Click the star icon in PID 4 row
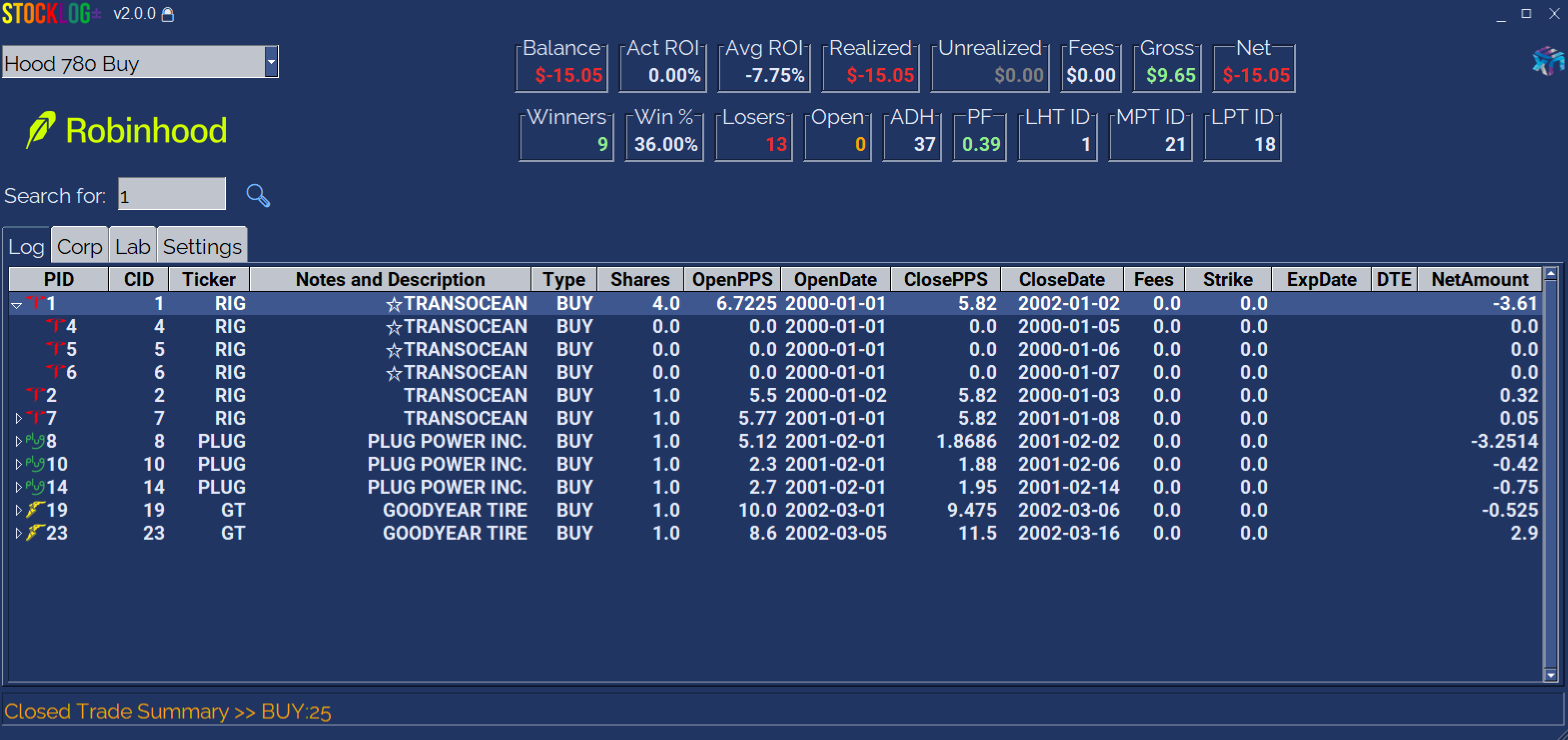The width and height of the screenshot is (1568, 740). (x=394, y=327)
